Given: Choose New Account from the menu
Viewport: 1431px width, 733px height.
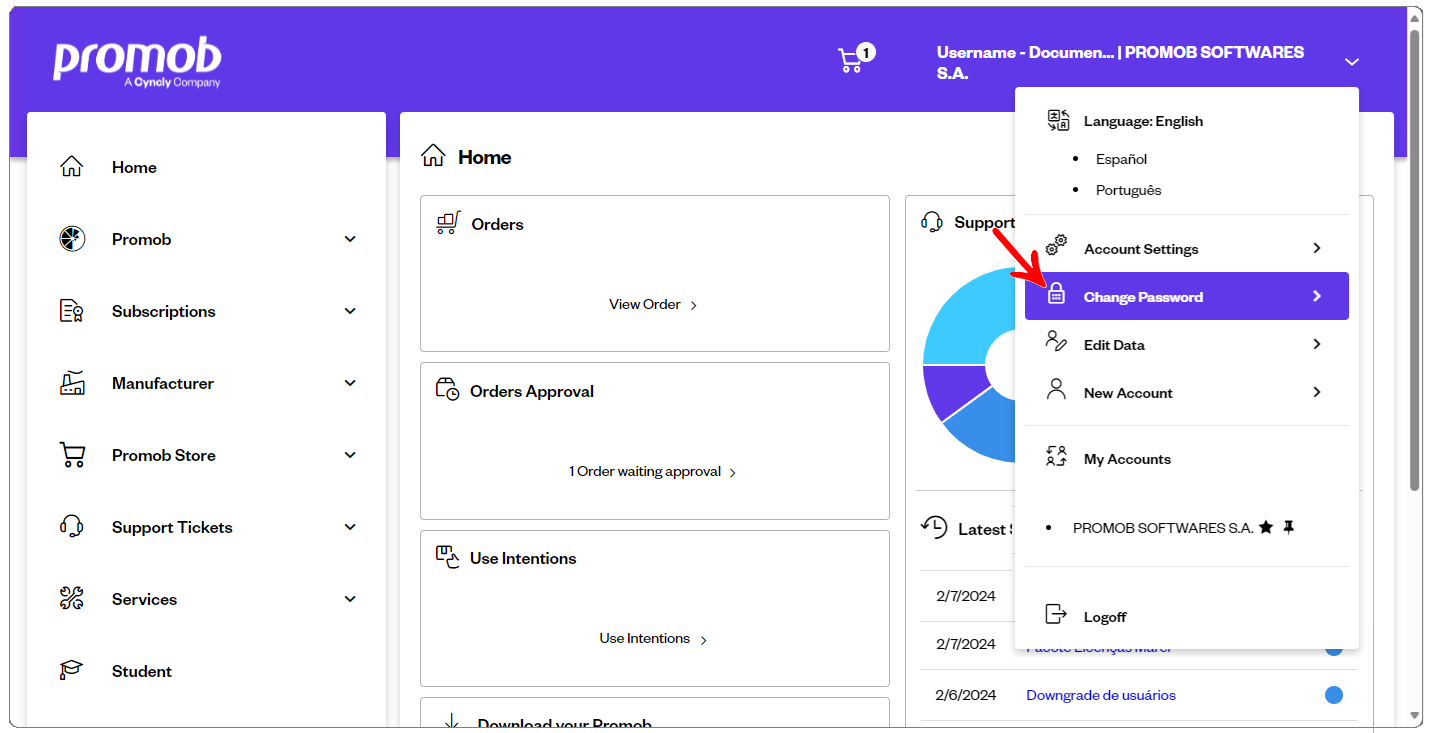Looking at the screenshot, I should (1187, 392).
